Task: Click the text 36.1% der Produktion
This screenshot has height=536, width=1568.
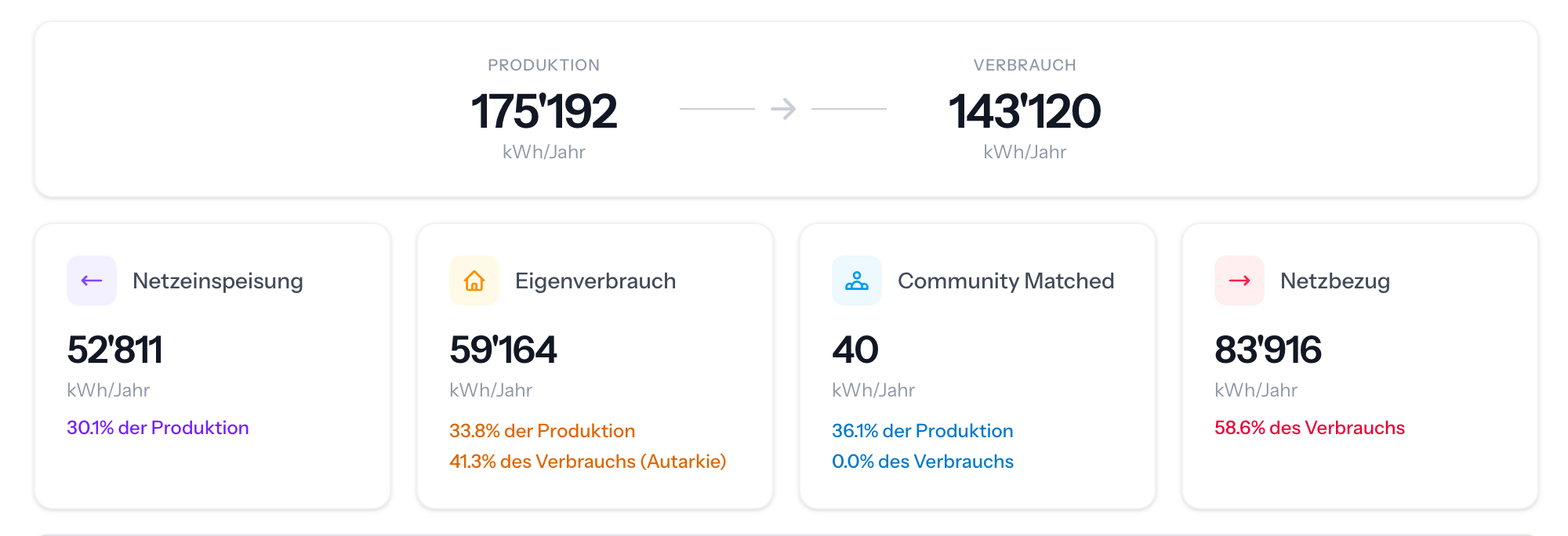Action: [923, 431]
